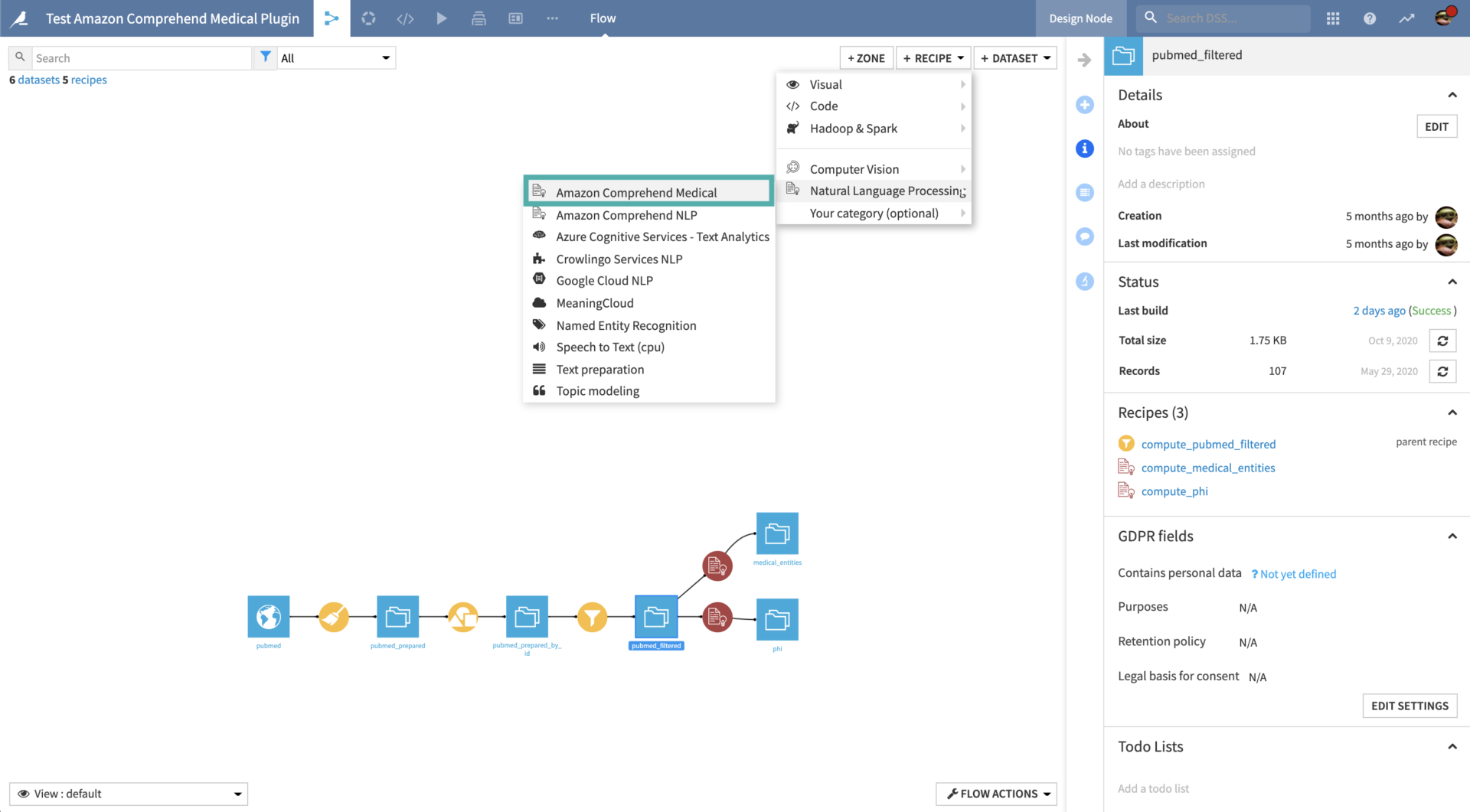Open the compute_phi recipe link
Image resolution: width=1470 pixels, height=812 pixels.
click(x=1174, y=491)
